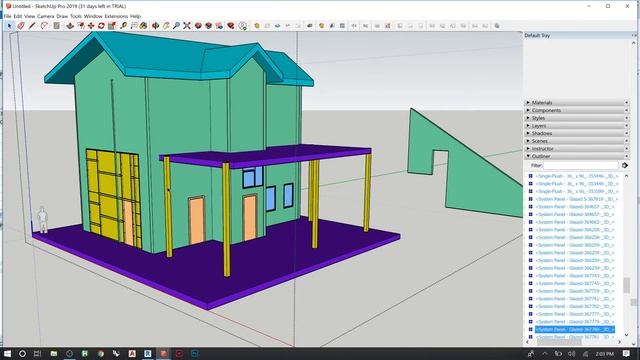The width and height of the screenshot is (640, 360).
Task: Select the Orbit tool
Action: [156, 26]
